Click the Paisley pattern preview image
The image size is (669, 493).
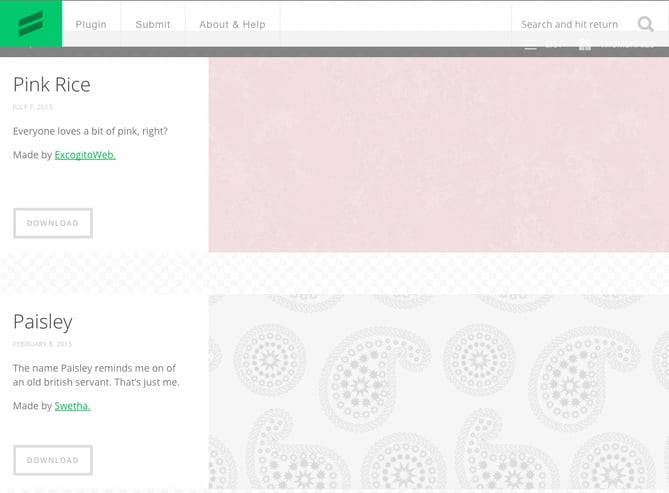pos(438,392)
